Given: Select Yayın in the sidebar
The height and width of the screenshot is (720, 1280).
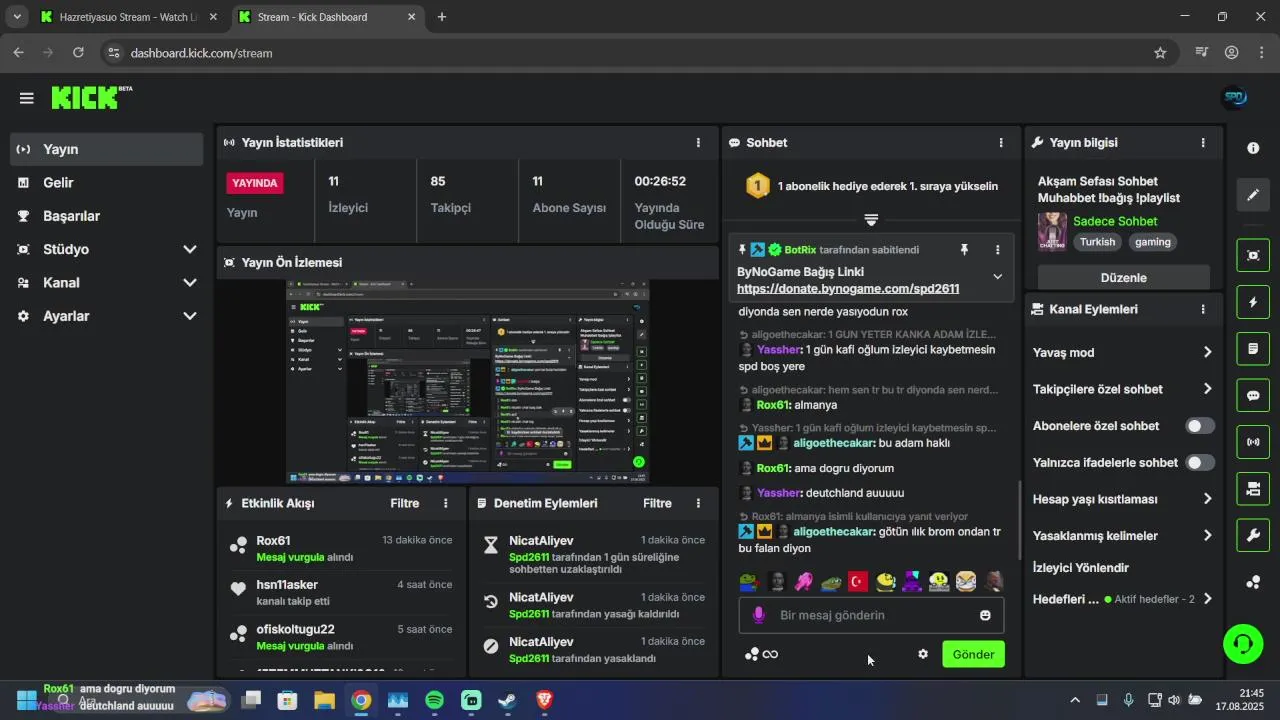Looking at the screenshot, I should 107,149.
